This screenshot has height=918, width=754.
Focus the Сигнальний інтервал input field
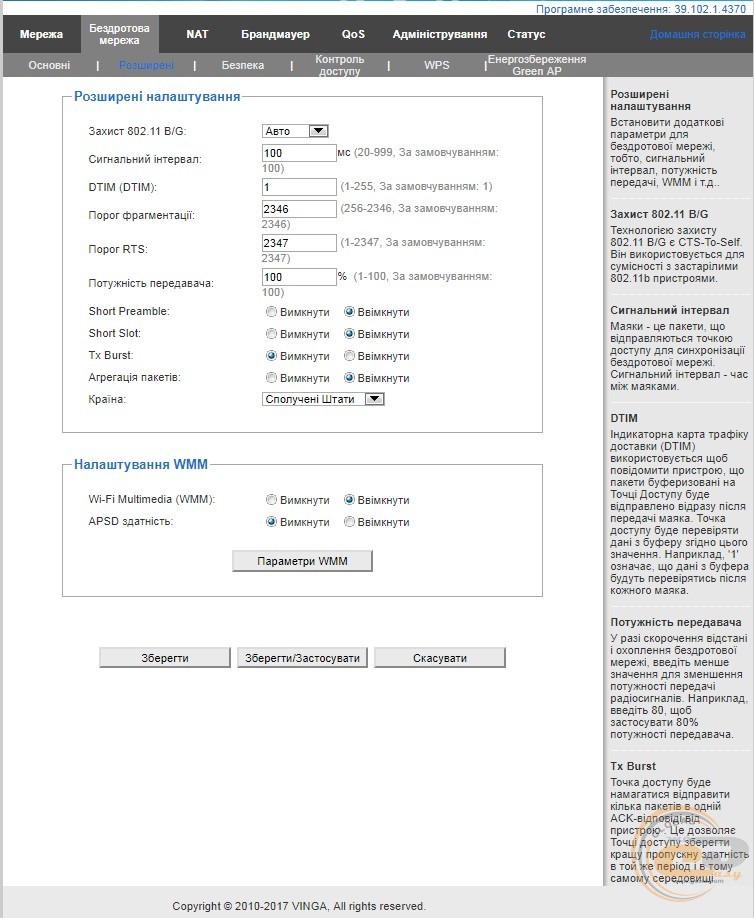(299, 153)
